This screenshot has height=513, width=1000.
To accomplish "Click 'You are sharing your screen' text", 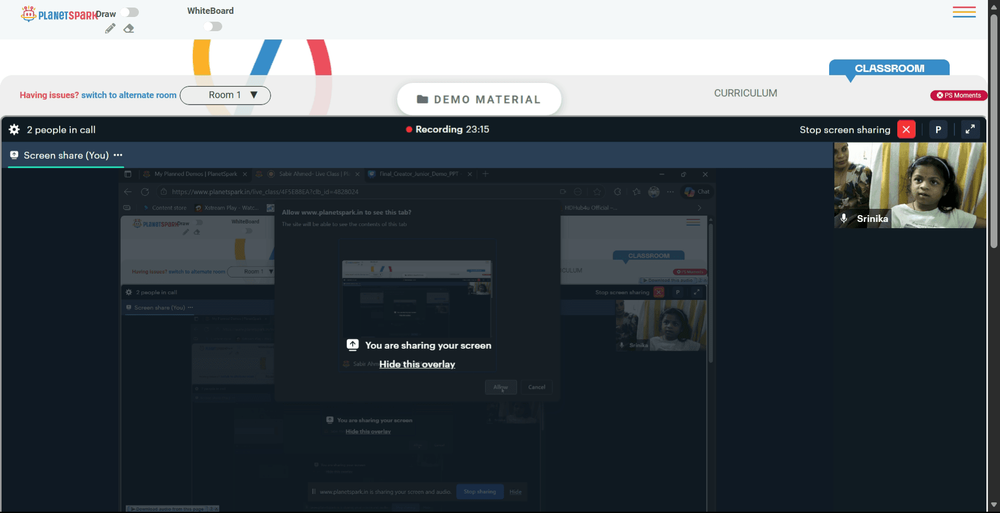I will point(428,345).
